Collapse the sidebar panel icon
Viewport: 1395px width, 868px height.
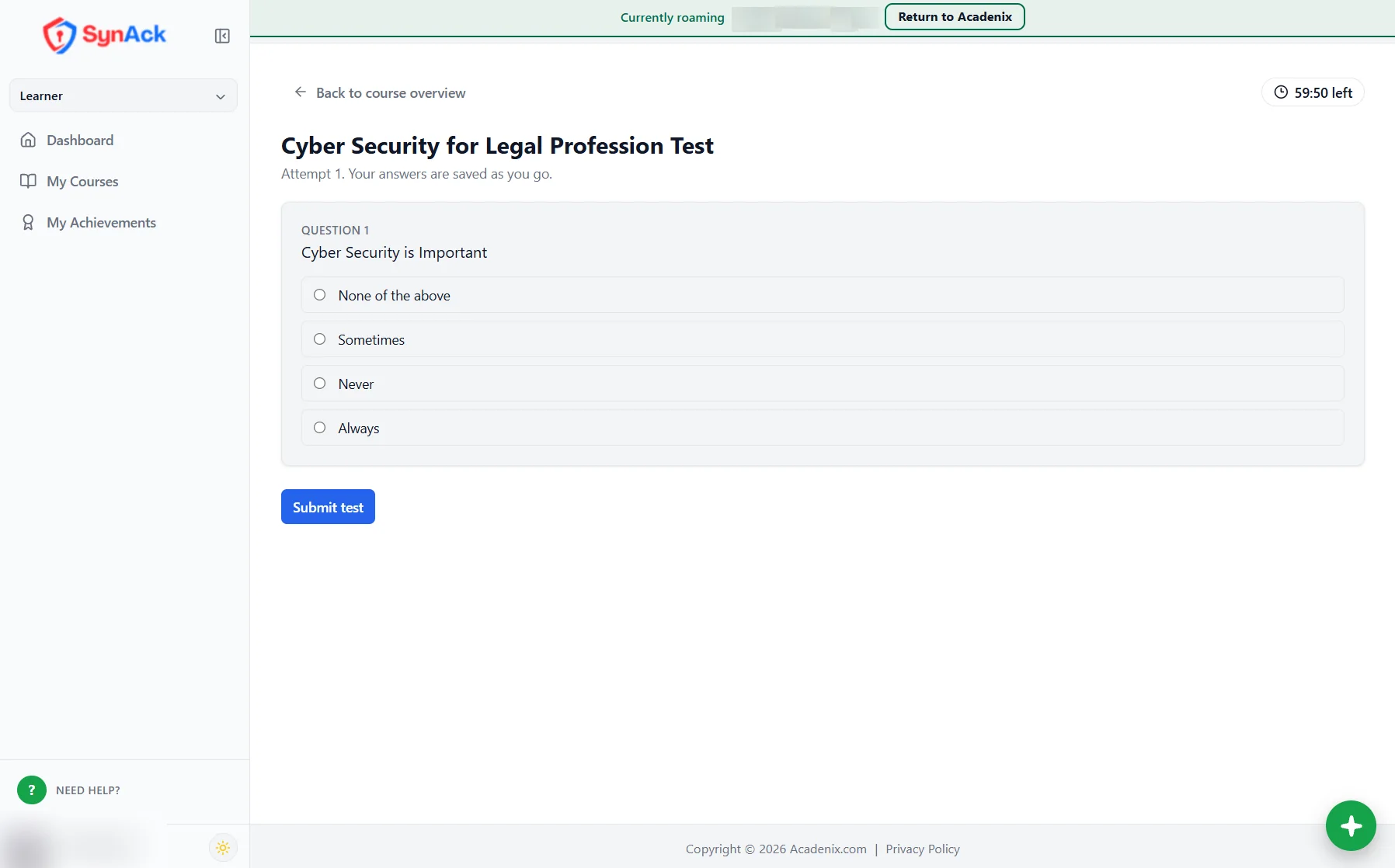pos(222,36)
